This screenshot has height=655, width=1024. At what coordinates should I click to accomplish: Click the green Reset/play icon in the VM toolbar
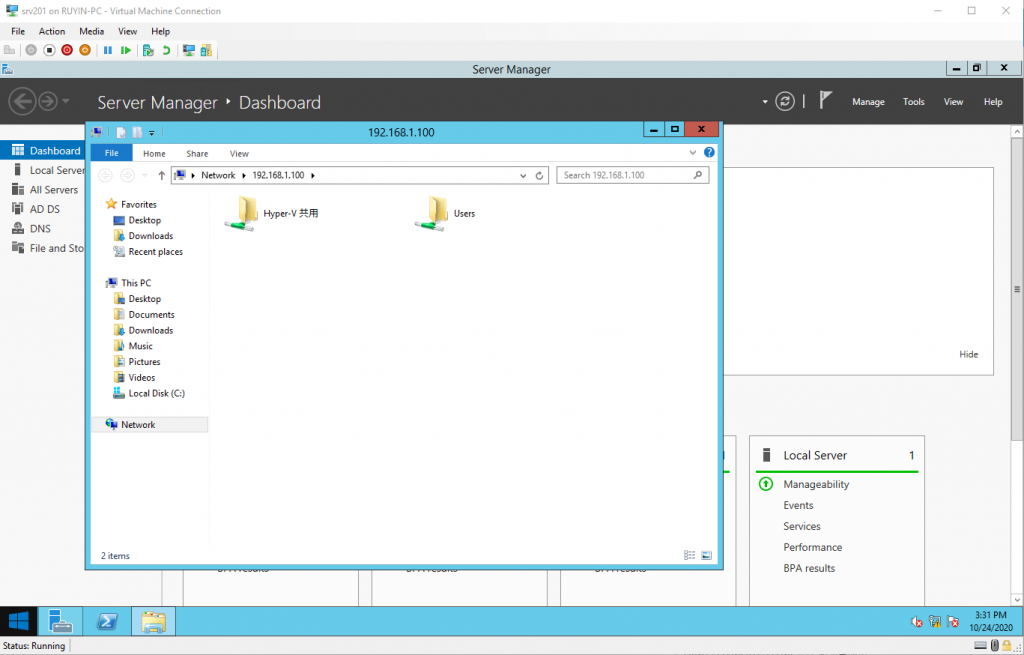tap(125, 50)
